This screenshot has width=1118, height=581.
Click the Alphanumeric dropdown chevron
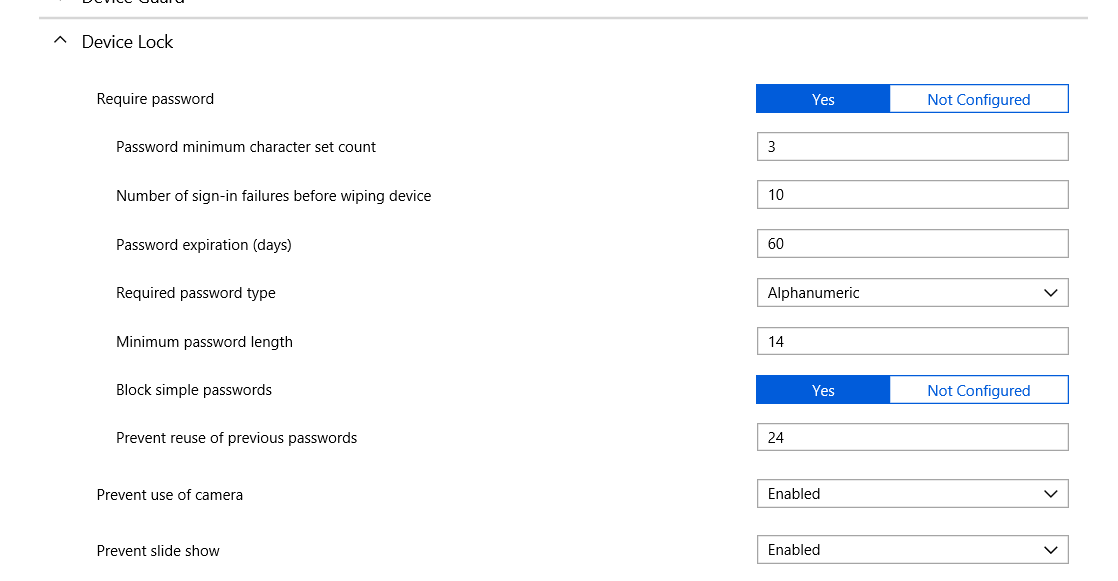point(1050,292)
